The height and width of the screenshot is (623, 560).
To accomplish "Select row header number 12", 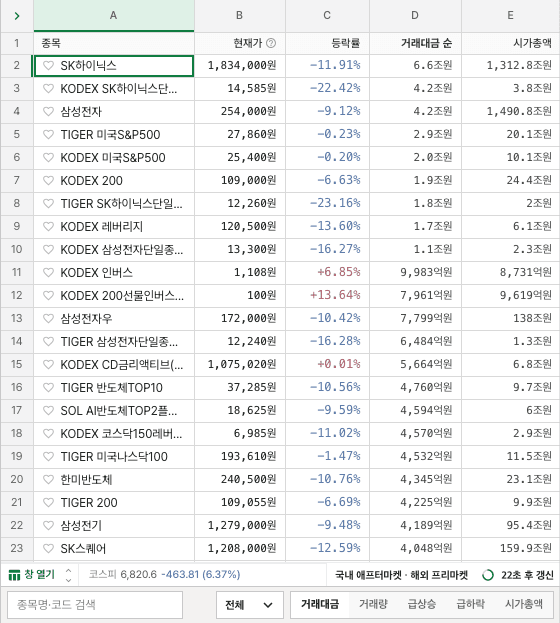I will point(17,296).
